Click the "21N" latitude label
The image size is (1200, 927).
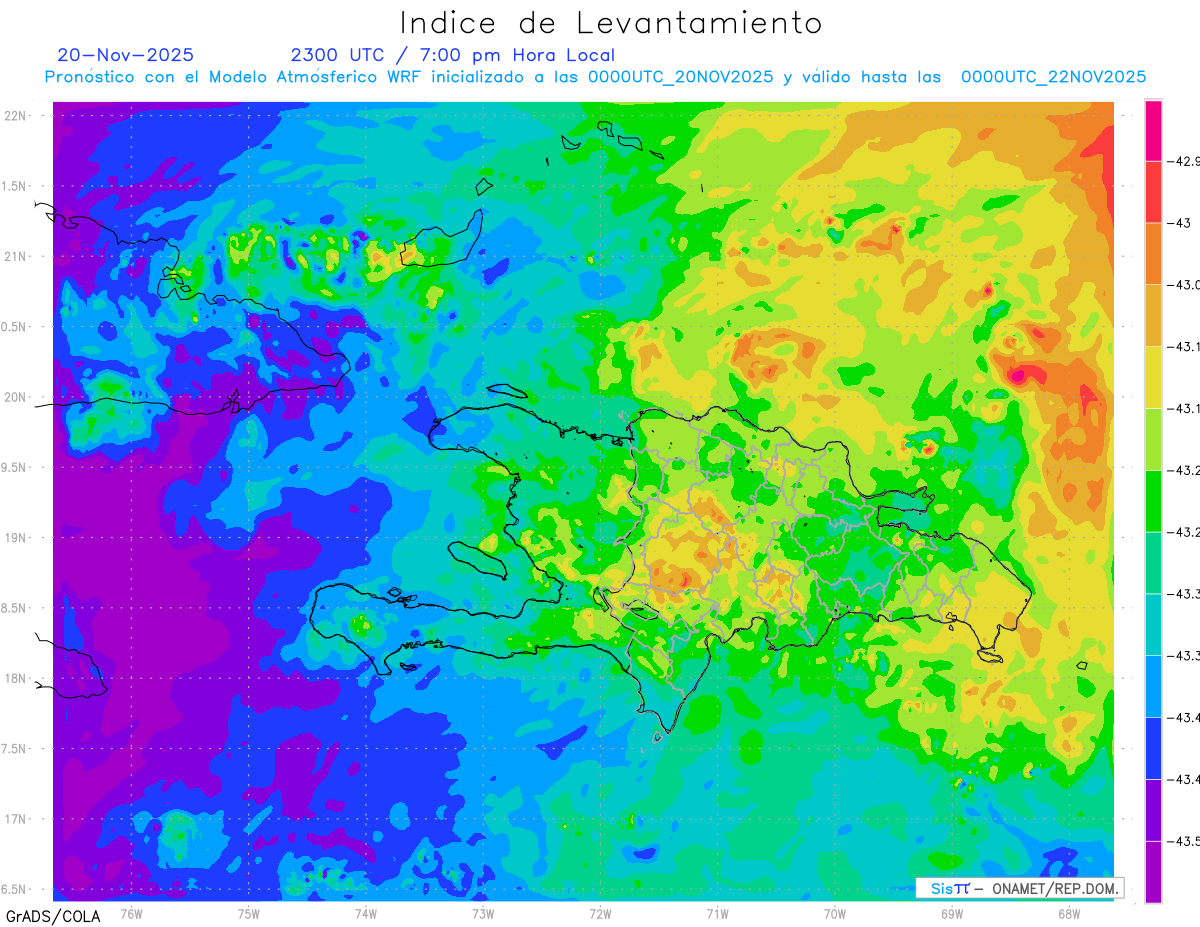(16, 256)
